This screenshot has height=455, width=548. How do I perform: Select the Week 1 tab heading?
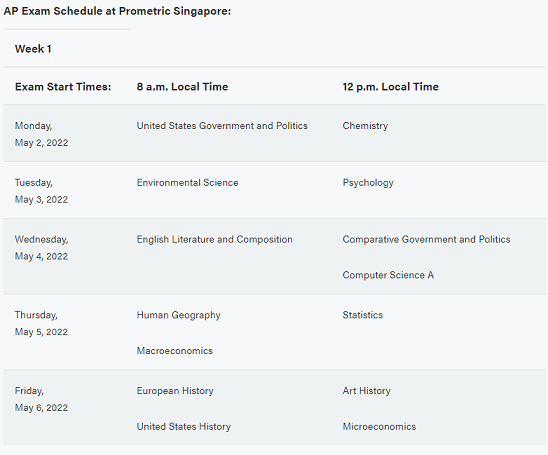tap(33, 49)
